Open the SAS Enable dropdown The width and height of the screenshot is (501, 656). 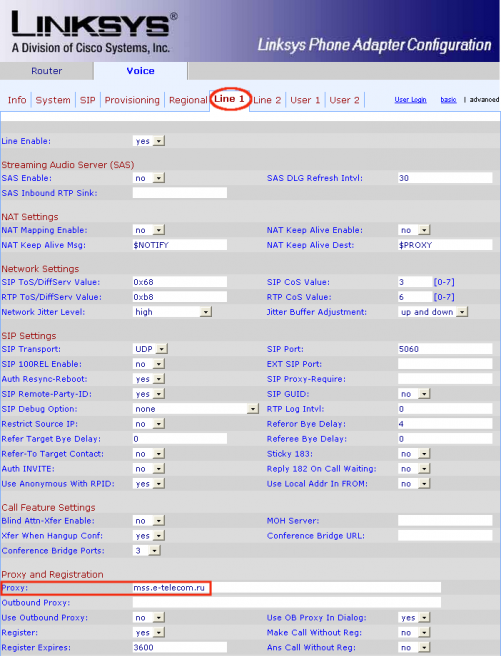(149, 178)
